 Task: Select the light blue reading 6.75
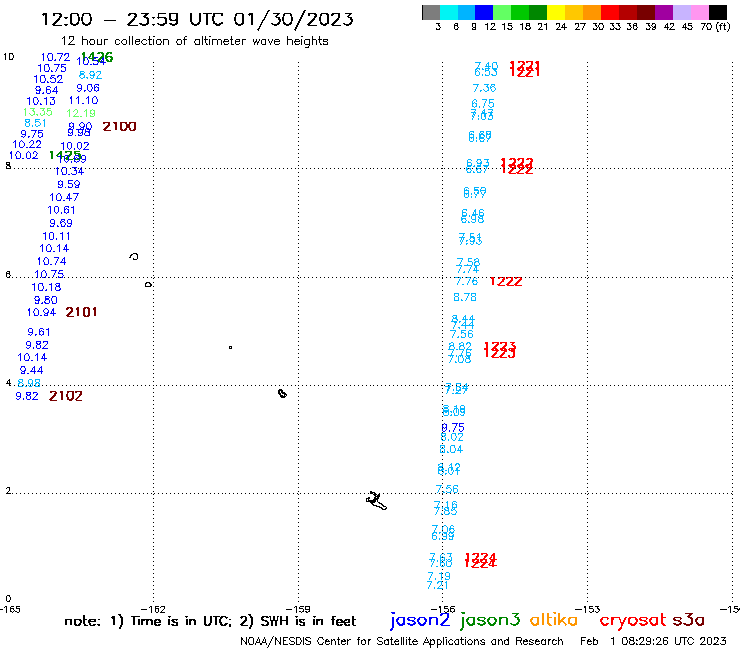click(483, 103)
